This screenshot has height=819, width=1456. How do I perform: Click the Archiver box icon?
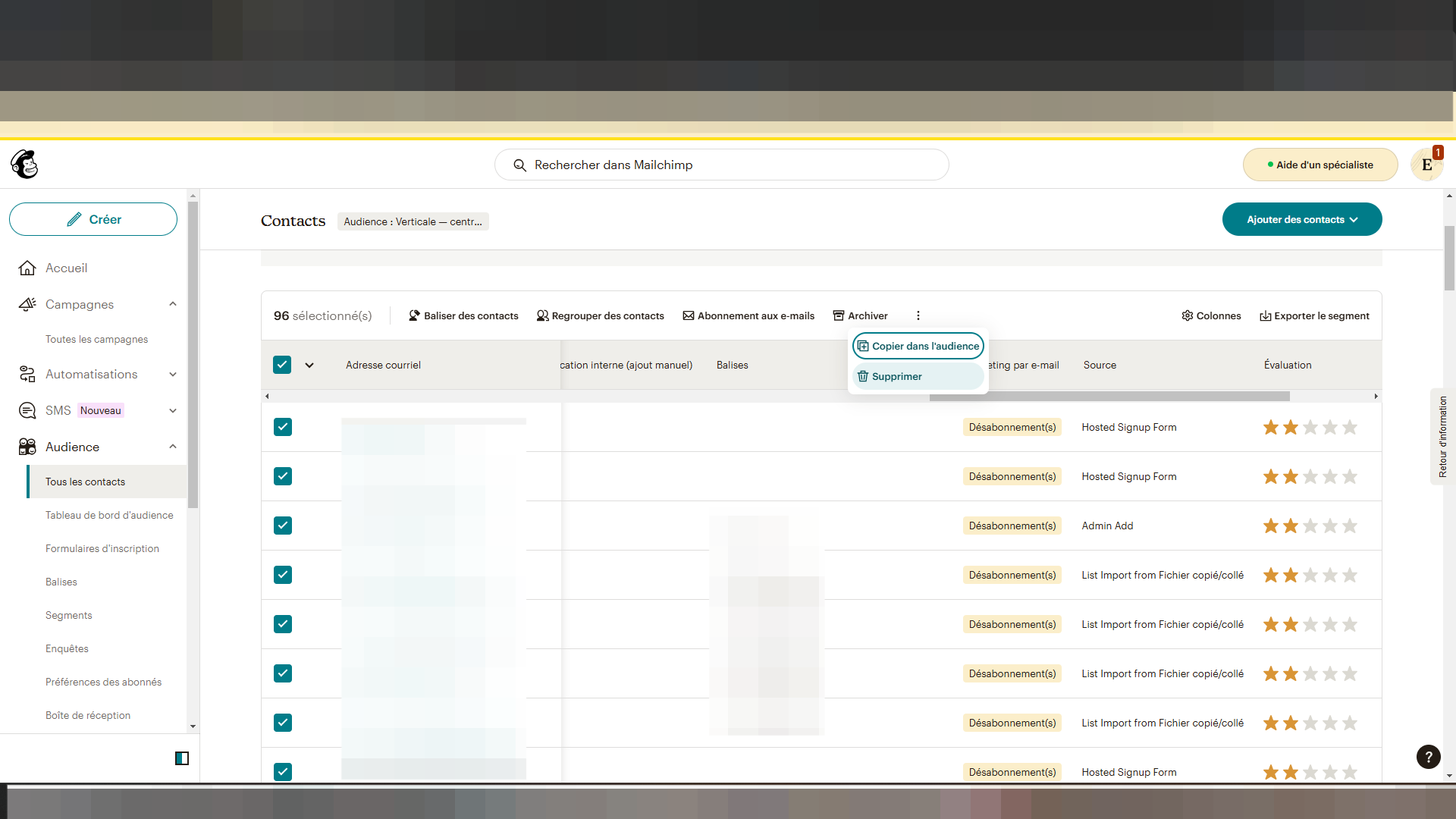[x=839, y=315]
